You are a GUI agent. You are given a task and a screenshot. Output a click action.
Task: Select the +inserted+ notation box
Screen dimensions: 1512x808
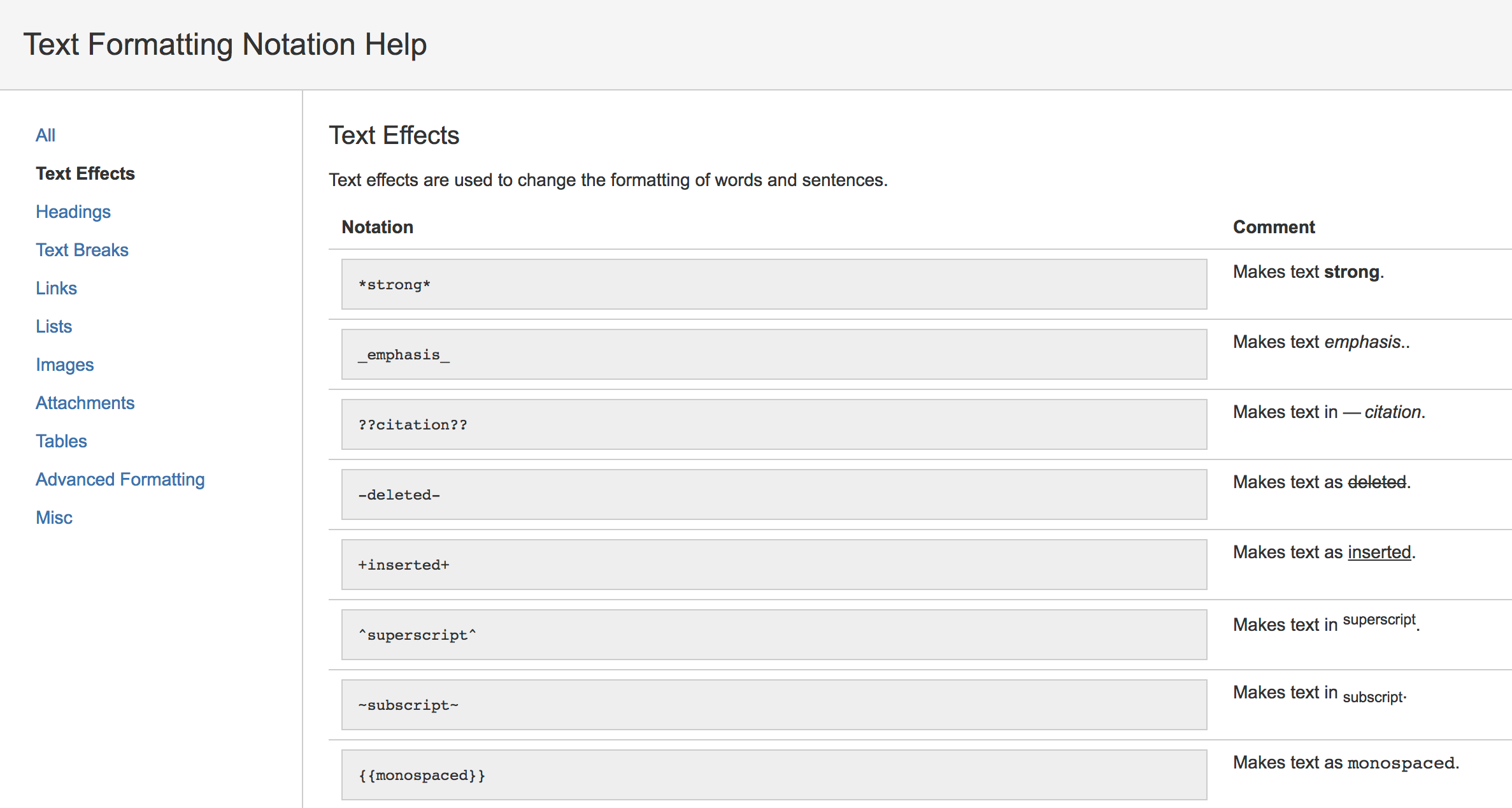point(773,564)
